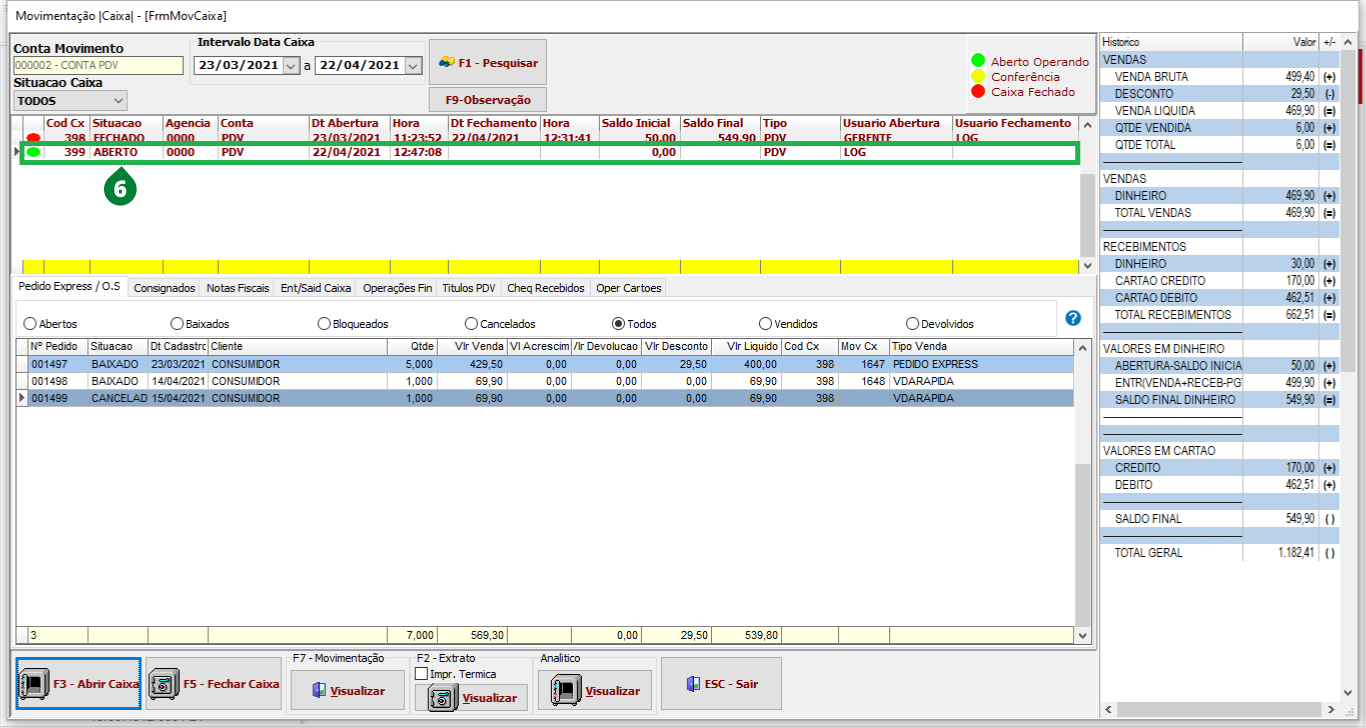Open the Situacao Caixa TODOS dropdown

[118, 101]
